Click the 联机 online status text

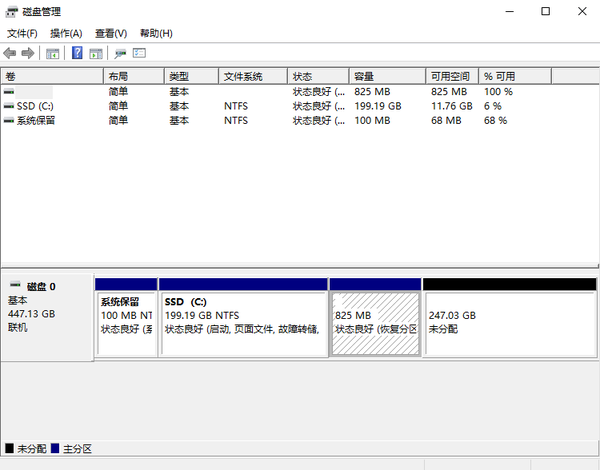point(18,328)
